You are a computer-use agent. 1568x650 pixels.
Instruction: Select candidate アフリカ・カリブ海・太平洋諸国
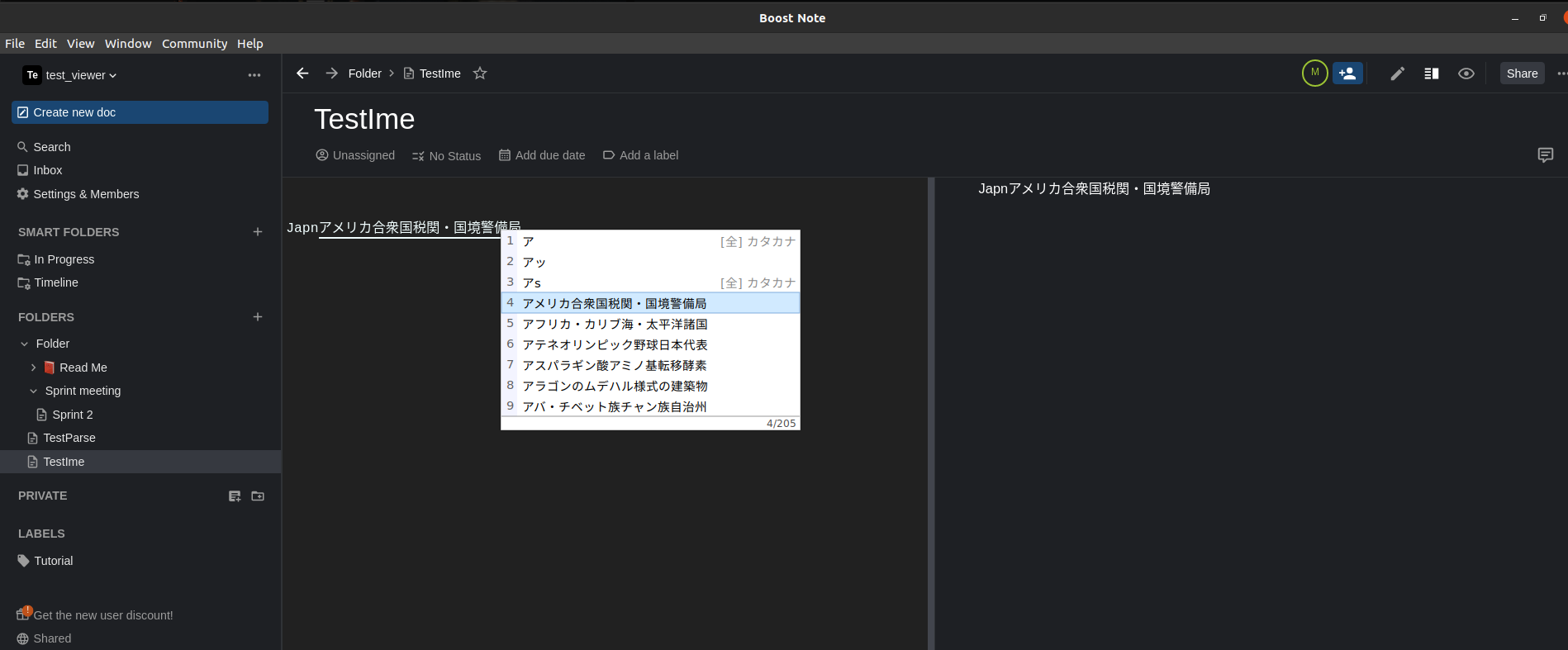click(x=650, y=324)
